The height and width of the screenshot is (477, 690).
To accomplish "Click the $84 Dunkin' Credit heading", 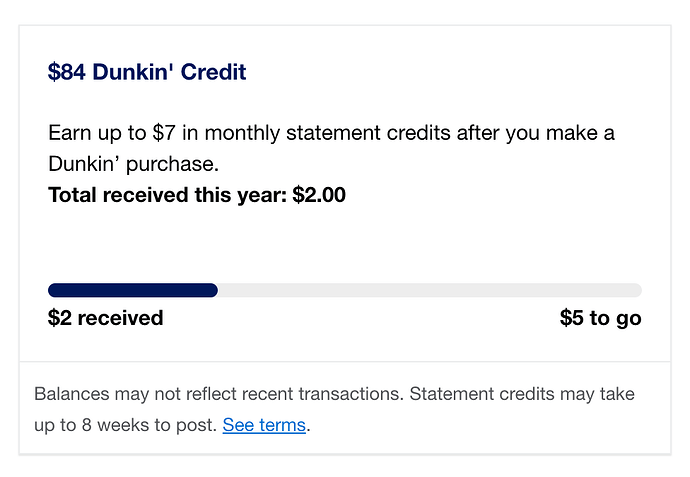I will point(147,72).
